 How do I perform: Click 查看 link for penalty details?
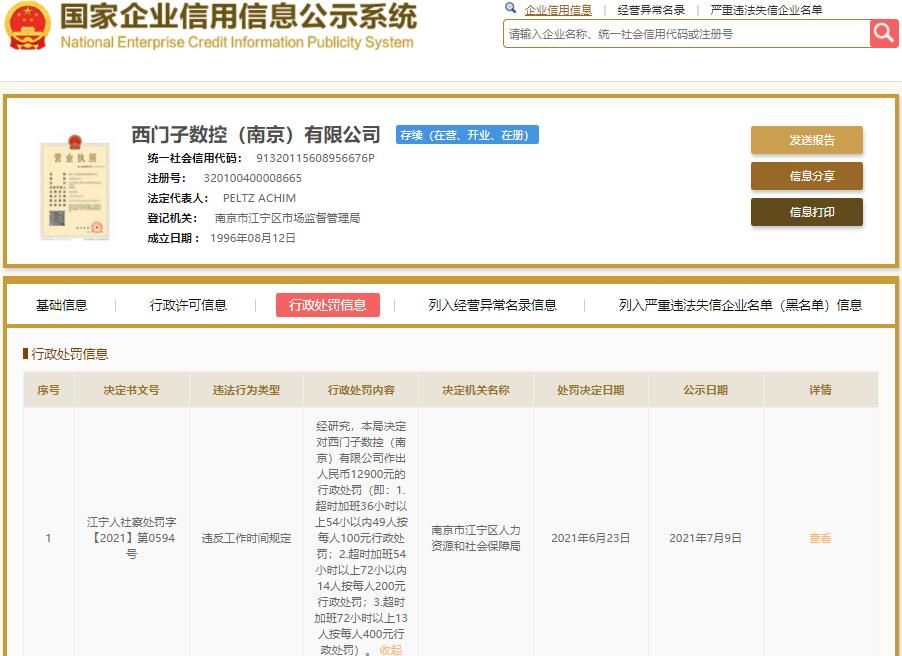[820, 538]
